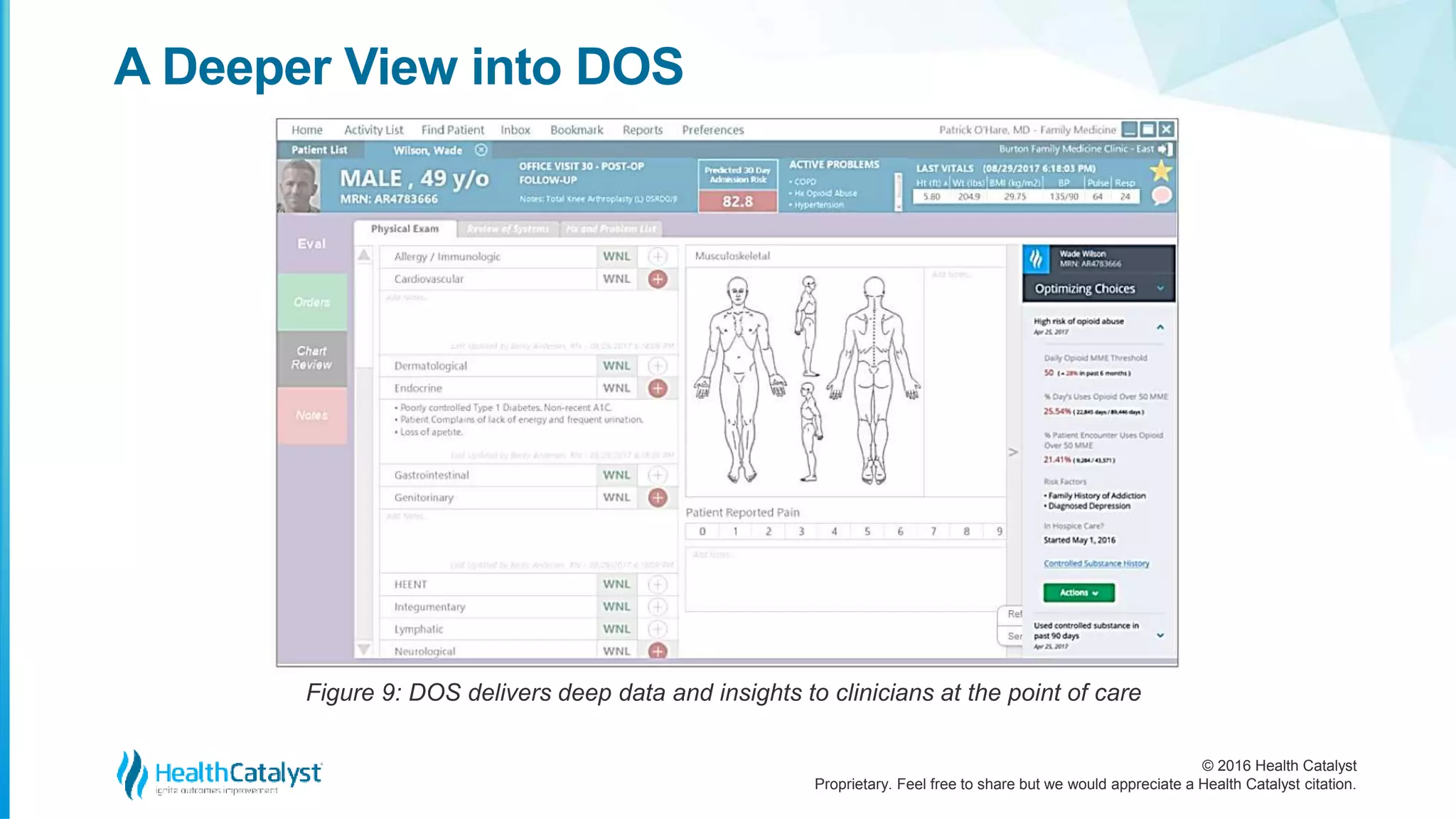
Task: Open the Eval sidebar section
Action: [312, 244]
